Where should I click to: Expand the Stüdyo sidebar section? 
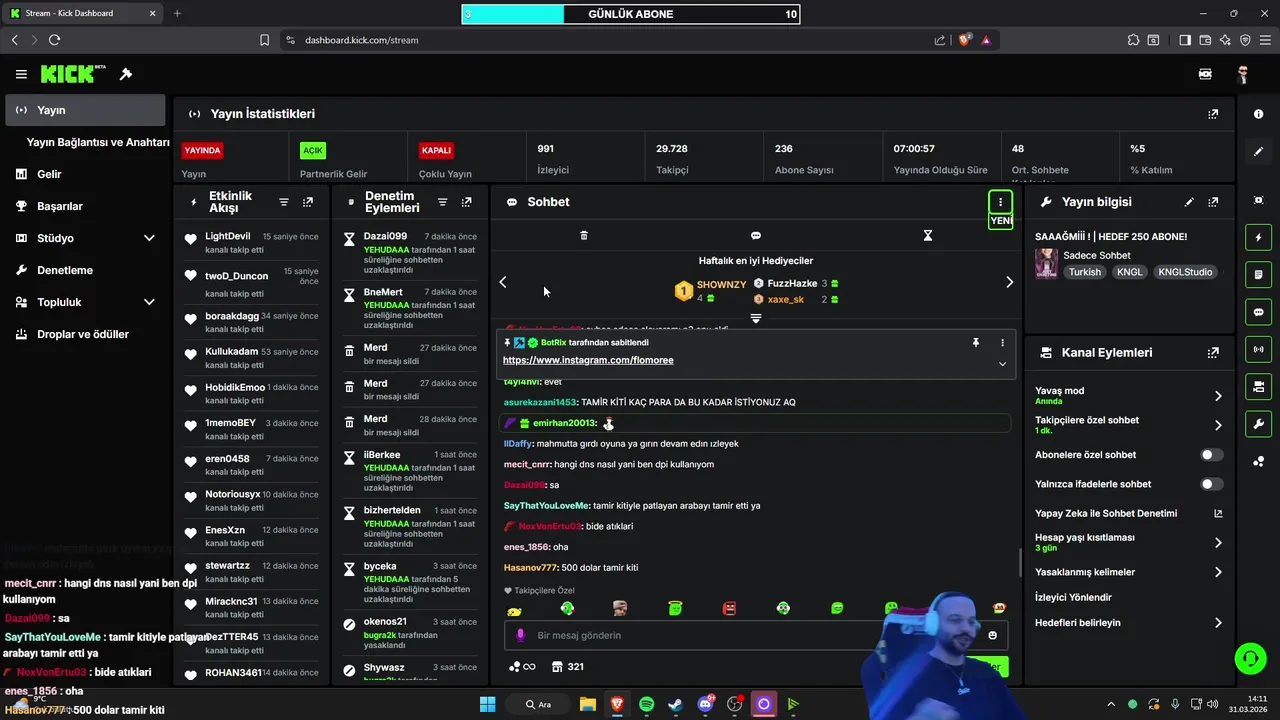149,238
